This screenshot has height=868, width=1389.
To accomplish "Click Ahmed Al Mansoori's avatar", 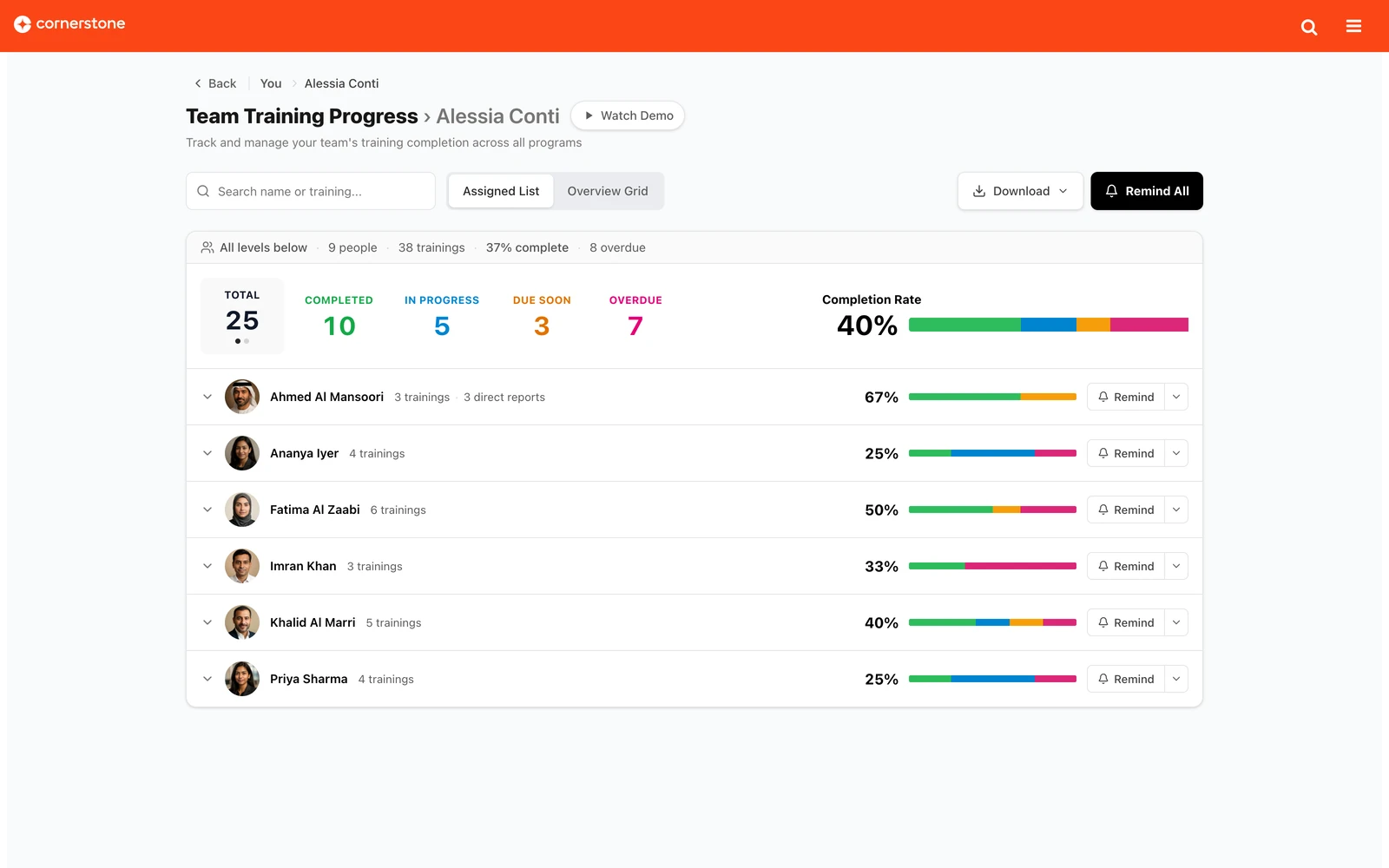I will [x=242, y=397].
